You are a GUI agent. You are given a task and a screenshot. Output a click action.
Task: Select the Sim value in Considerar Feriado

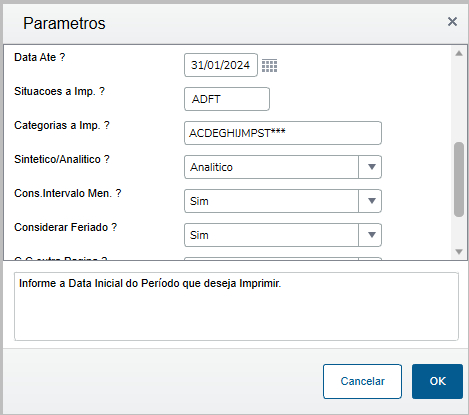coord(271,235)
